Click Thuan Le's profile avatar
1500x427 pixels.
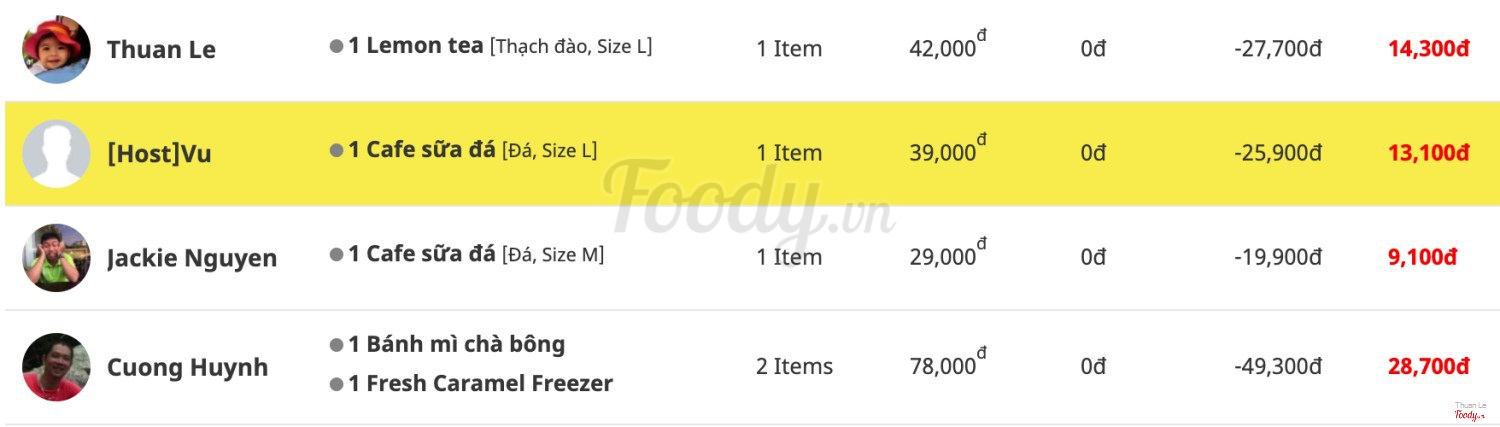coord(57,49)
